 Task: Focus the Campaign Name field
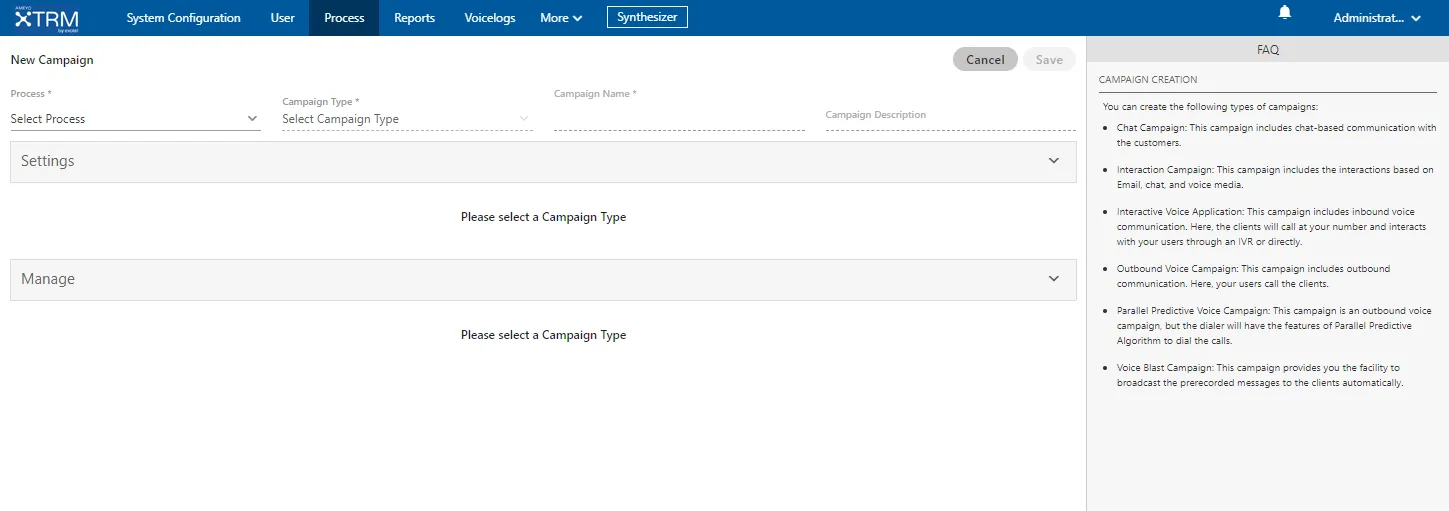(x=679, y=118)
